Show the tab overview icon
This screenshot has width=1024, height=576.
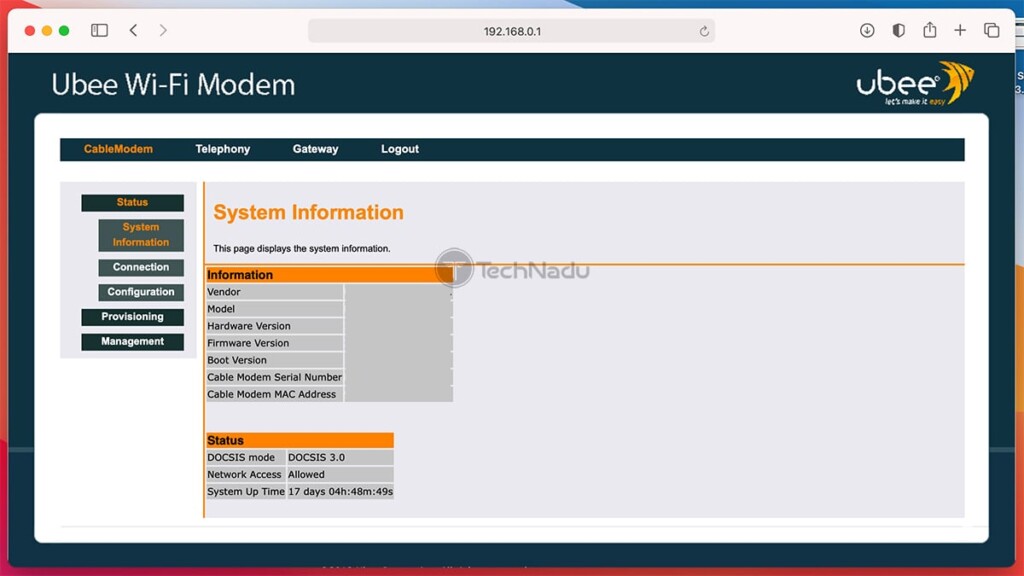(991, 30)
